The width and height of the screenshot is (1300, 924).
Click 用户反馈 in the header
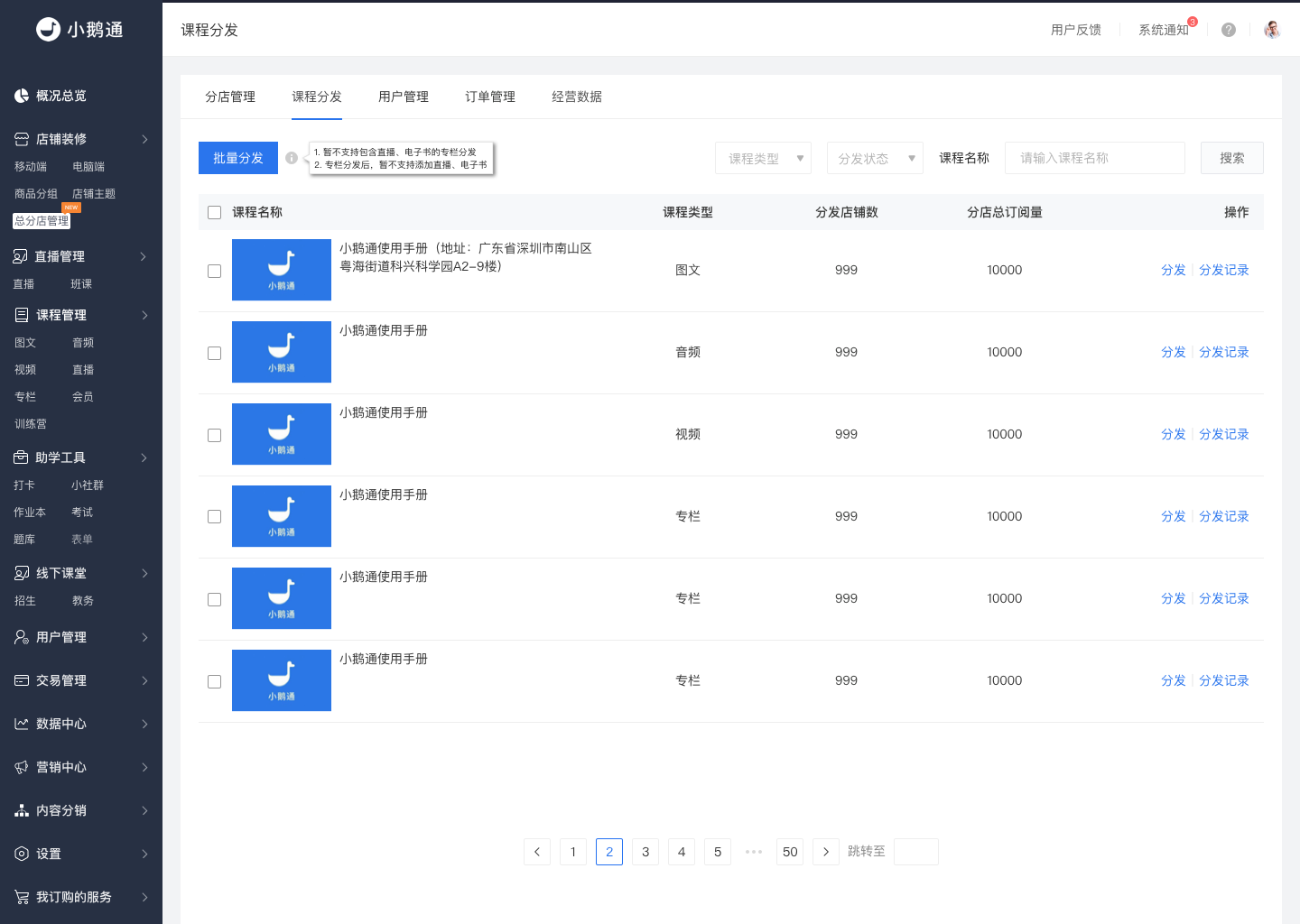[x=1076, y=30]
